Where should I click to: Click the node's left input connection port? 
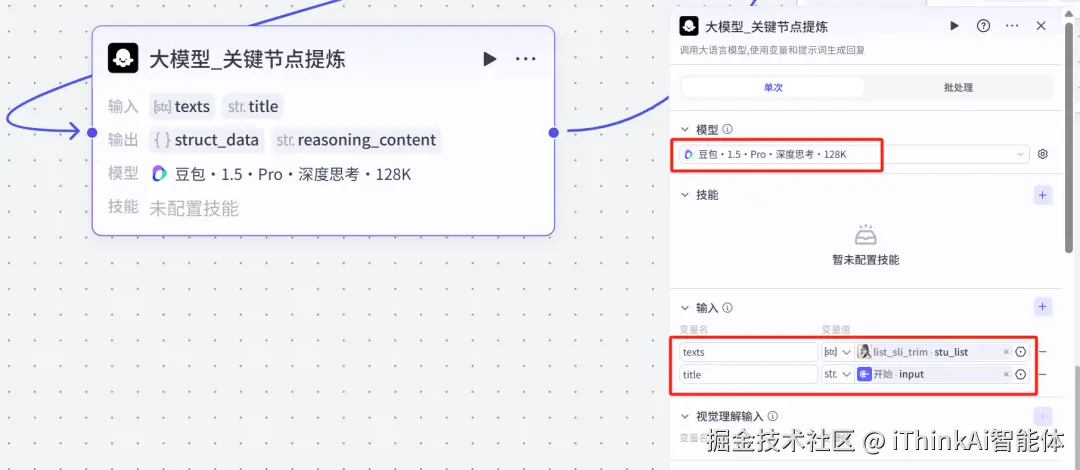point(92,132)
